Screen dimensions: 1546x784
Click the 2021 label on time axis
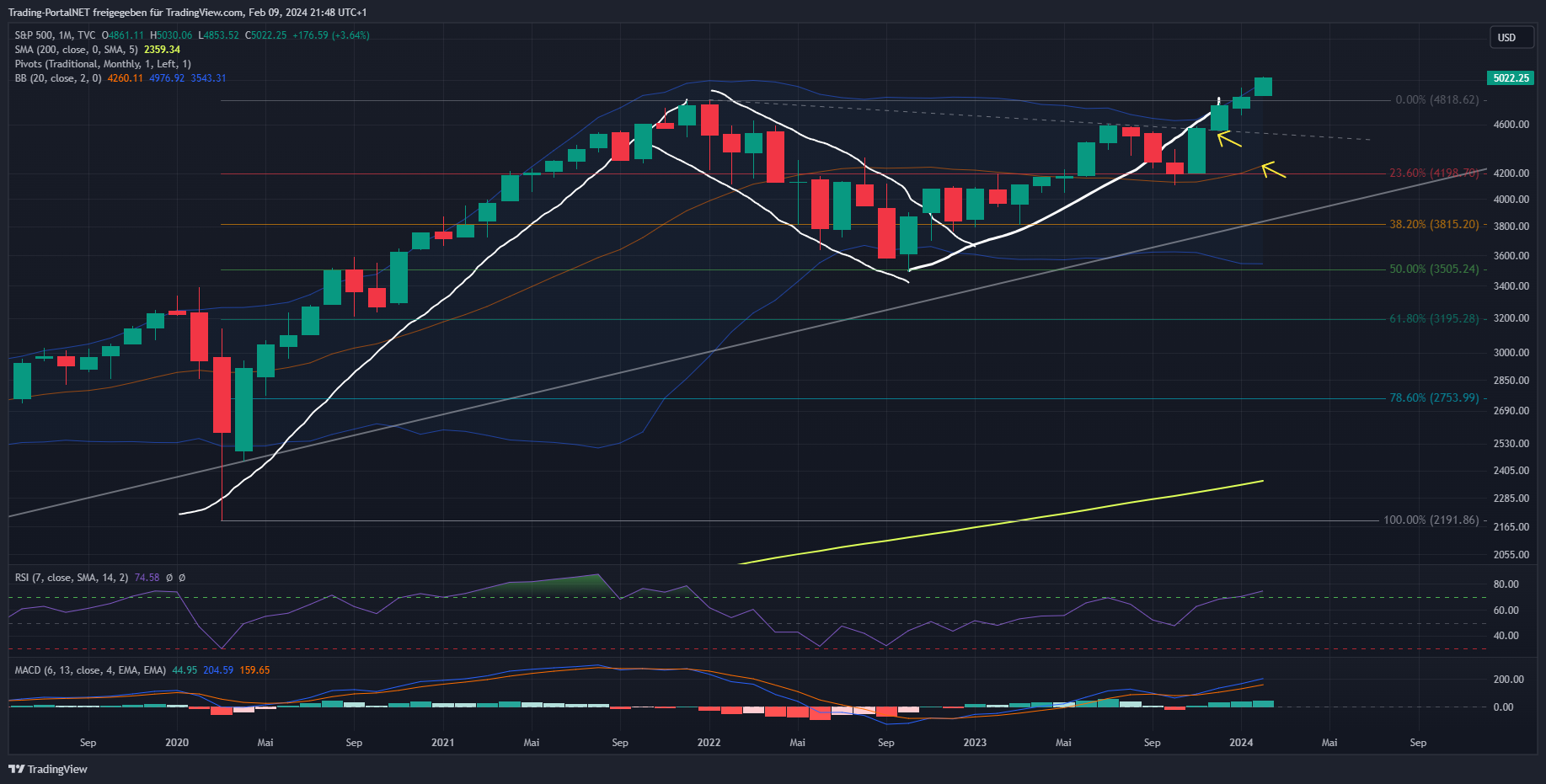tap(442, 743)
